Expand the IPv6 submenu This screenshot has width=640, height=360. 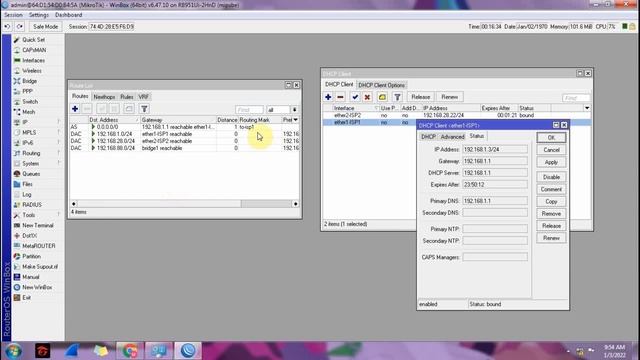(x=28, y=143)
